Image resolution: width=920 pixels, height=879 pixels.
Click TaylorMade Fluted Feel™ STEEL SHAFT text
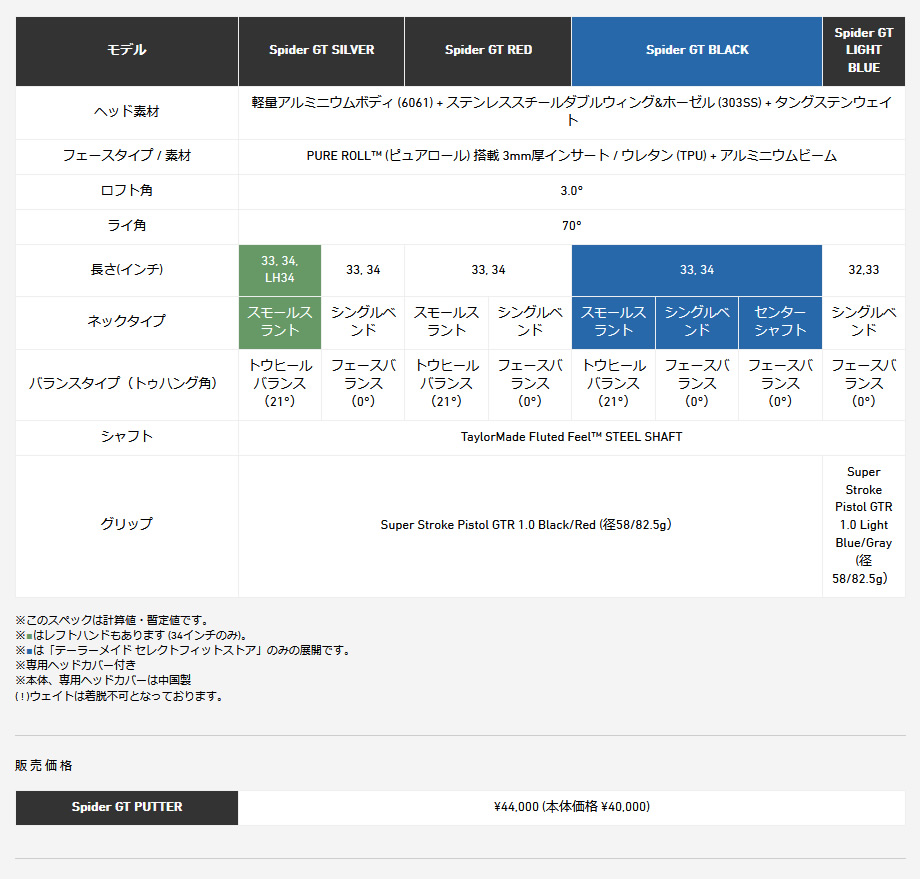(571, 437)
